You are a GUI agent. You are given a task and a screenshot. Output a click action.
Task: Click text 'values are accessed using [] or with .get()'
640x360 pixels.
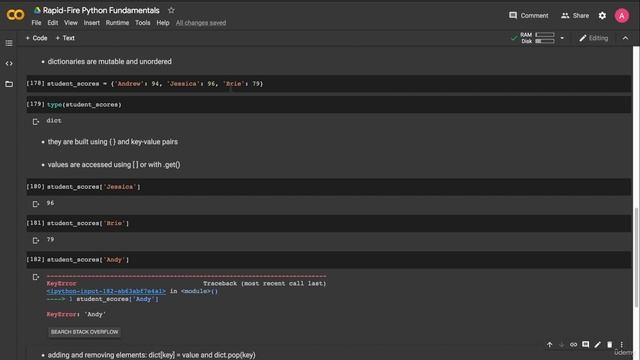(114, 165)
